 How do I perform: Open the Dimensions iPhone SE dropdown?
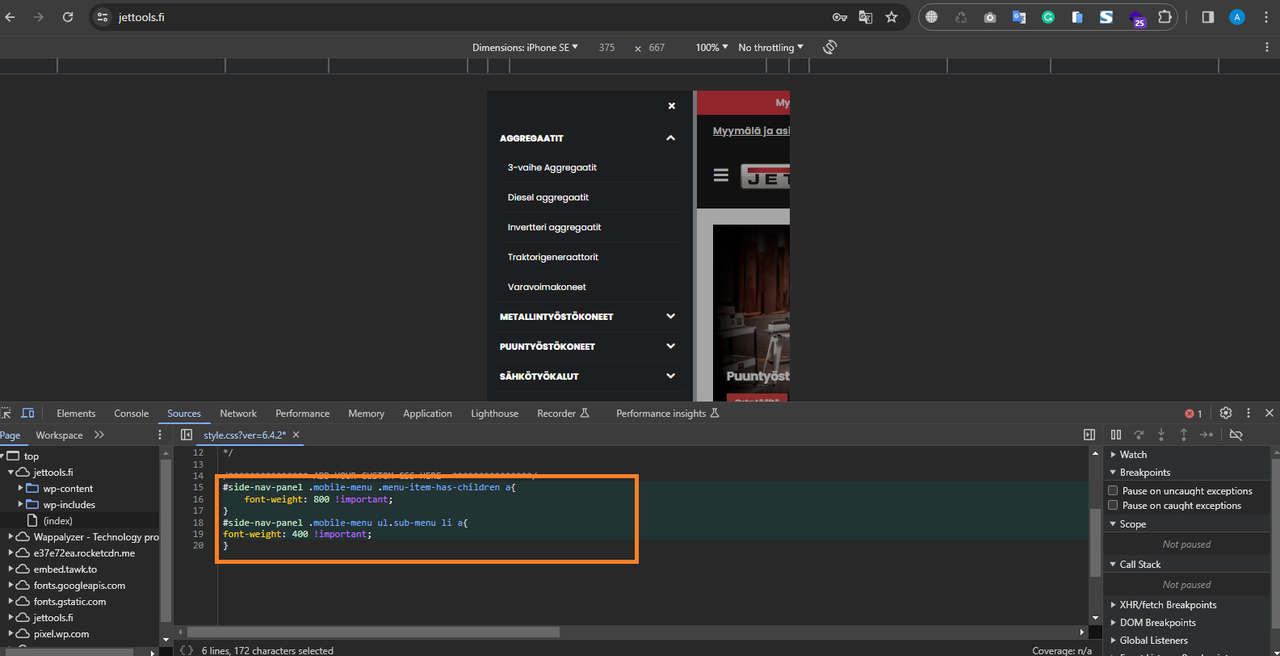(x=525, y=47)
